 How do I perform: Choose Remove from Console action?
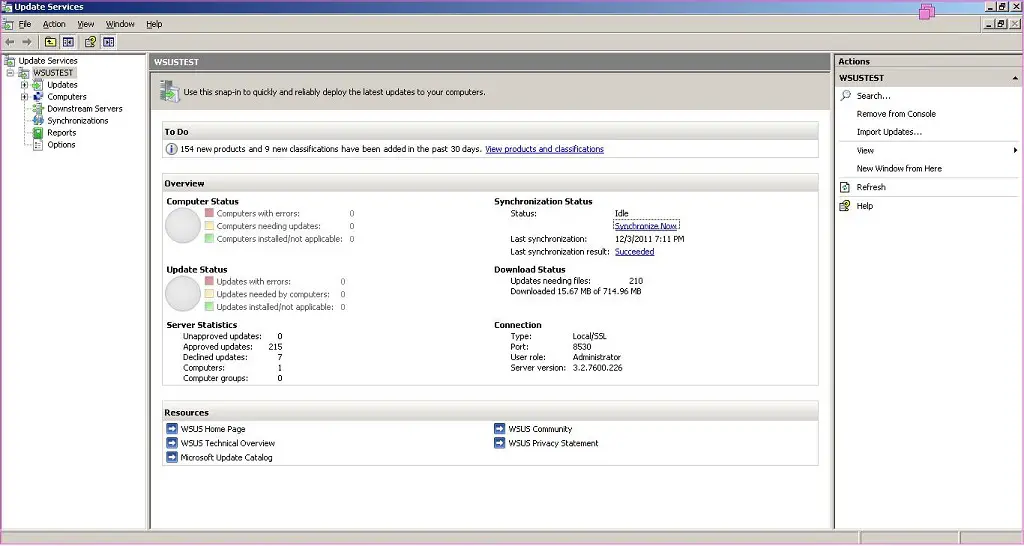click(896, 114)
